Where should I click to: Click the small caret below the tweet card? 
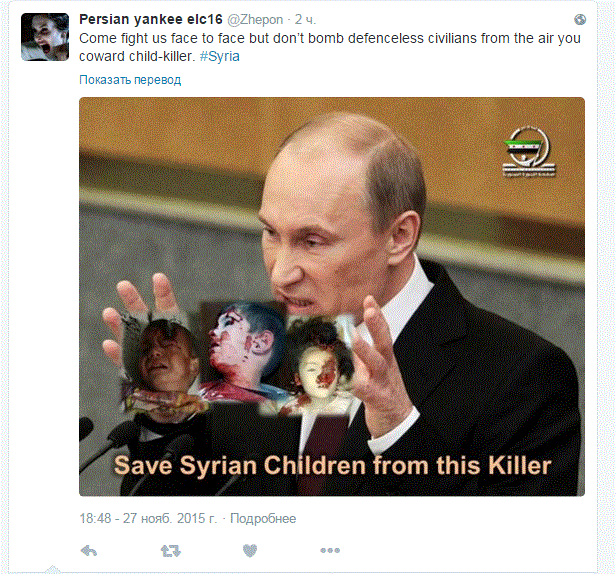pos(52,569)
